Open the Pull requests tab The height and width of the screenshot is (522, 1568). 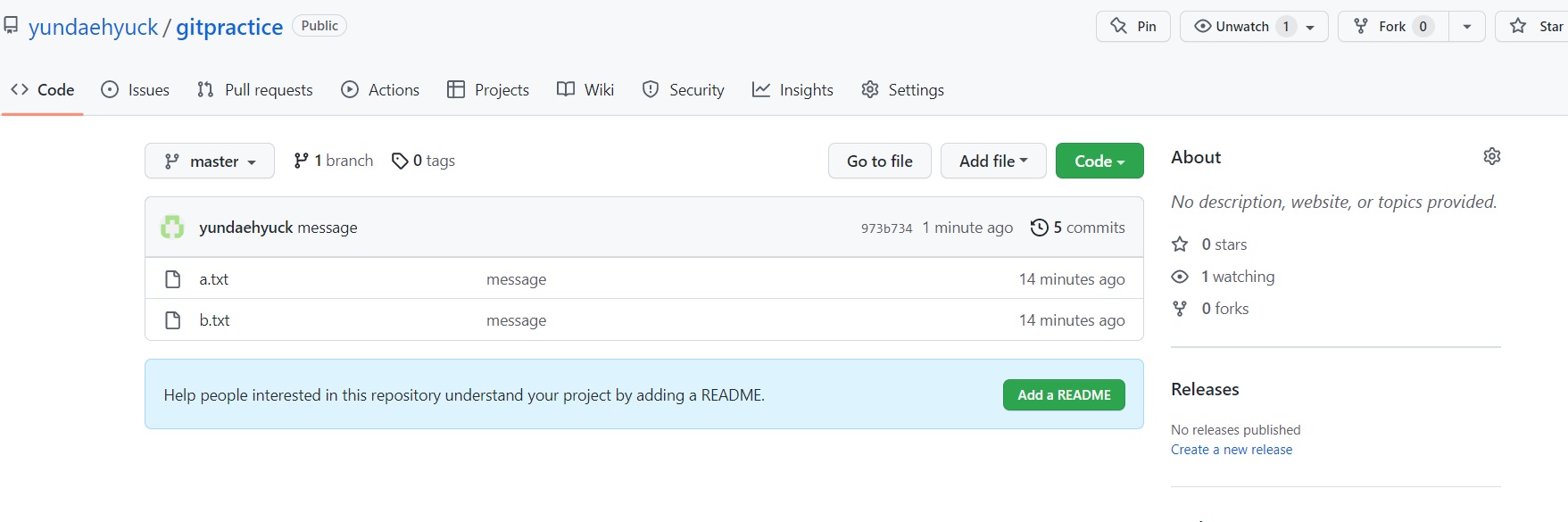(x=255, y=90)
